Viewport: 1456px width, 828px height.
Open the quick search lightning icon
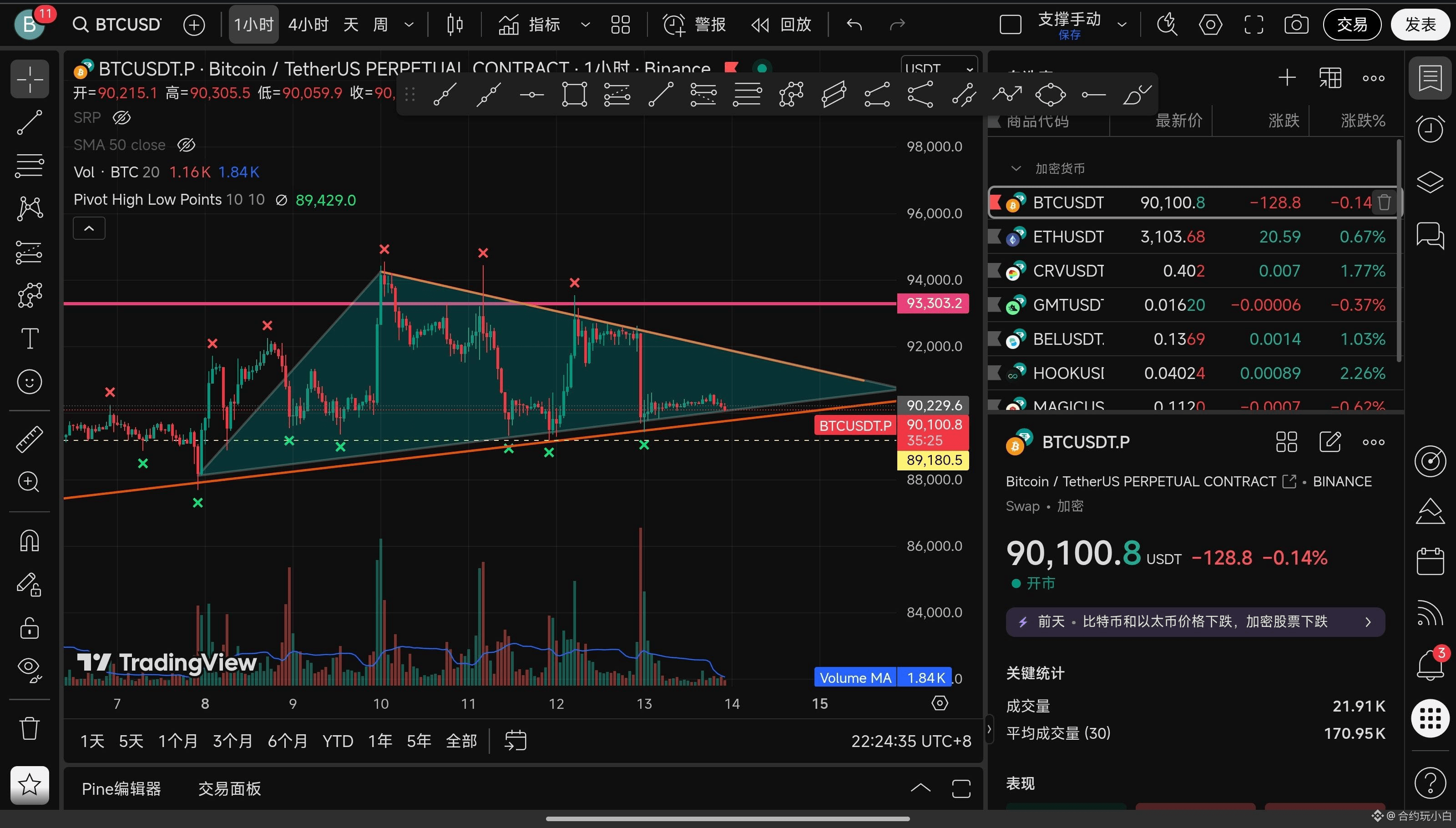pos(1167,25)
